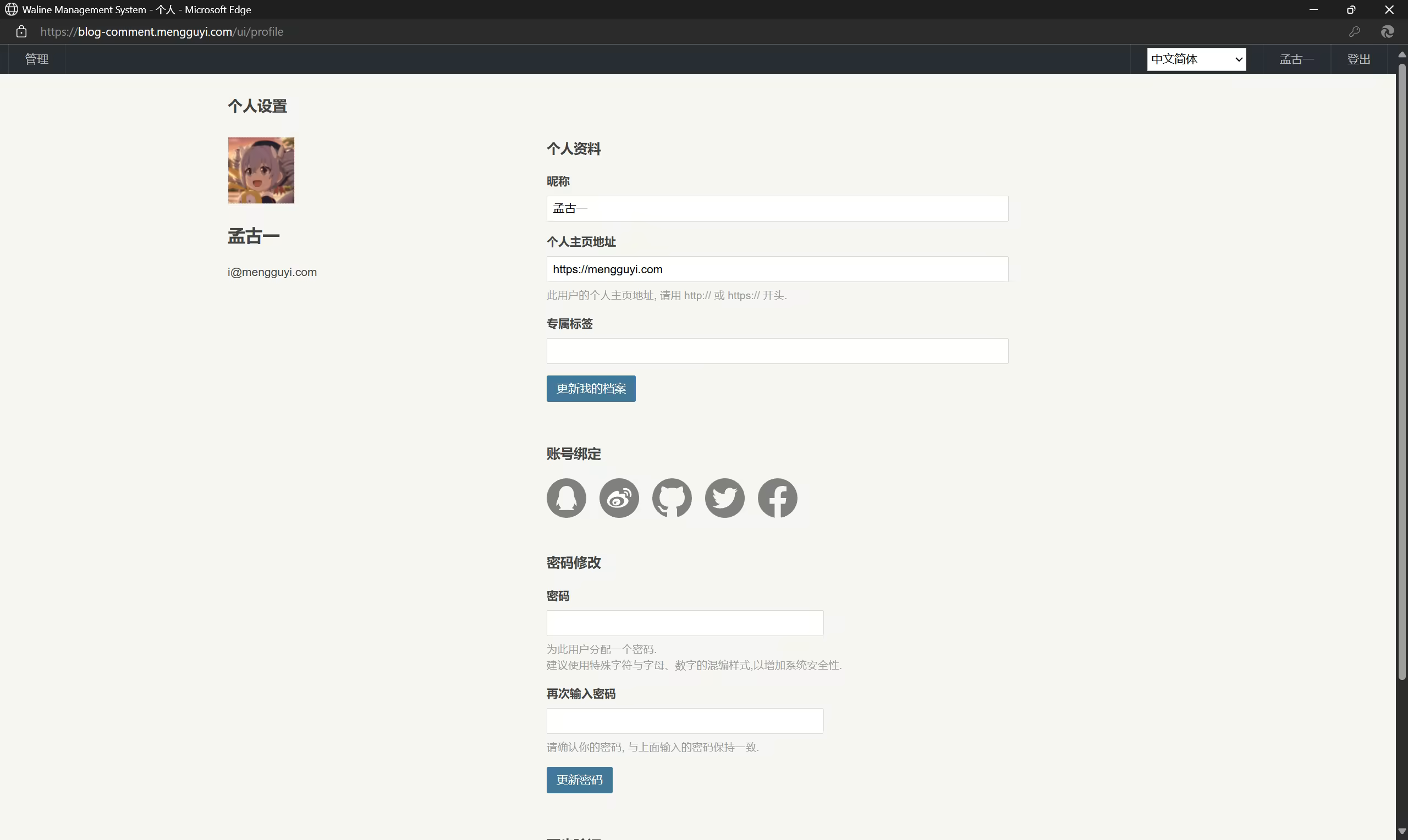Viewport: 1408px width, 840px height.
Task: Click the empty 专属标签 field
Action: 777,351
